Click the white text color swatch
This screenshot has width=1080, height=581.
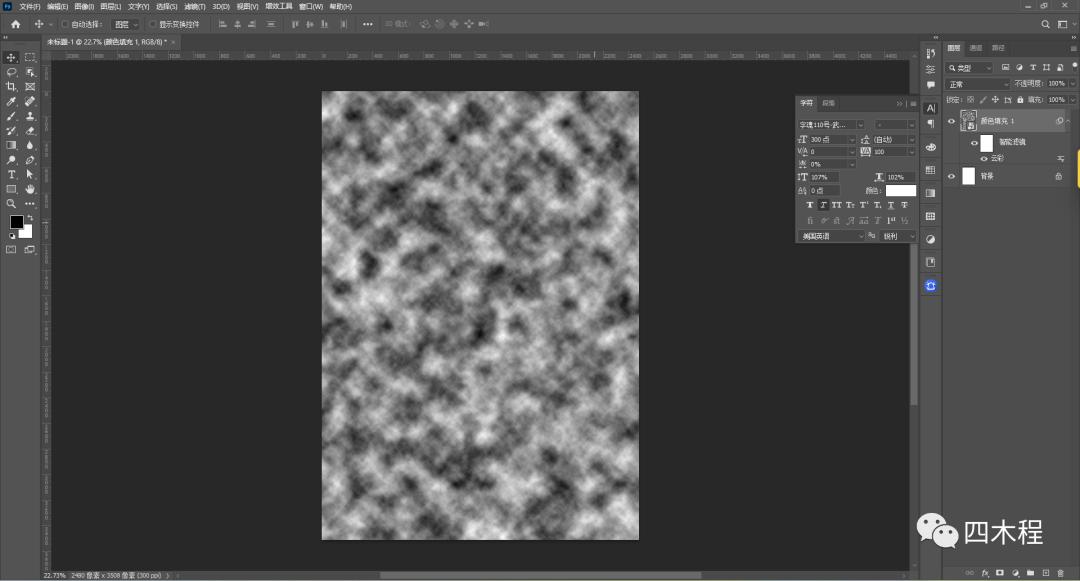click(x=900, y=190)
